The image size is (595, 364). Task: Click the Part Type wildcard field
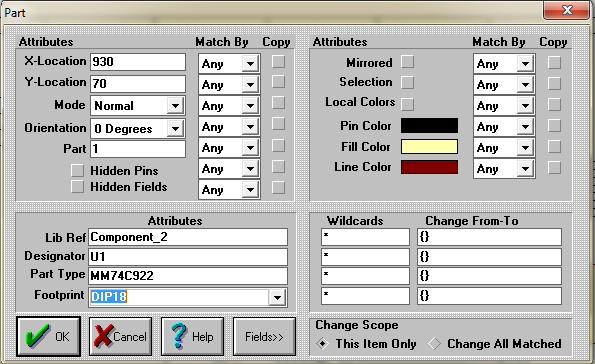point(365,276)
